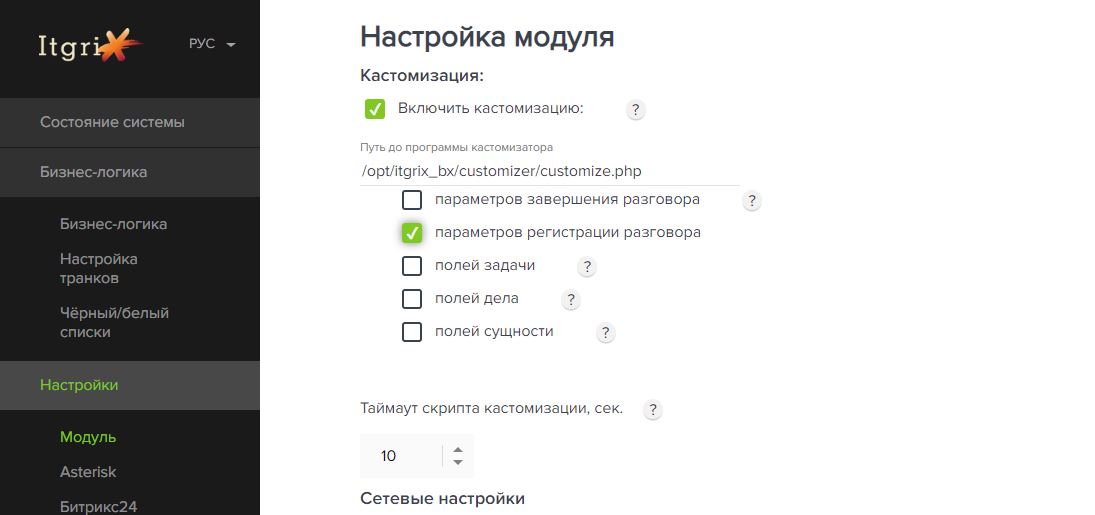Open help for 'Включить кастомизацию'
The height and width of the screenshot is (515, 1095).
tap(635, 110)
